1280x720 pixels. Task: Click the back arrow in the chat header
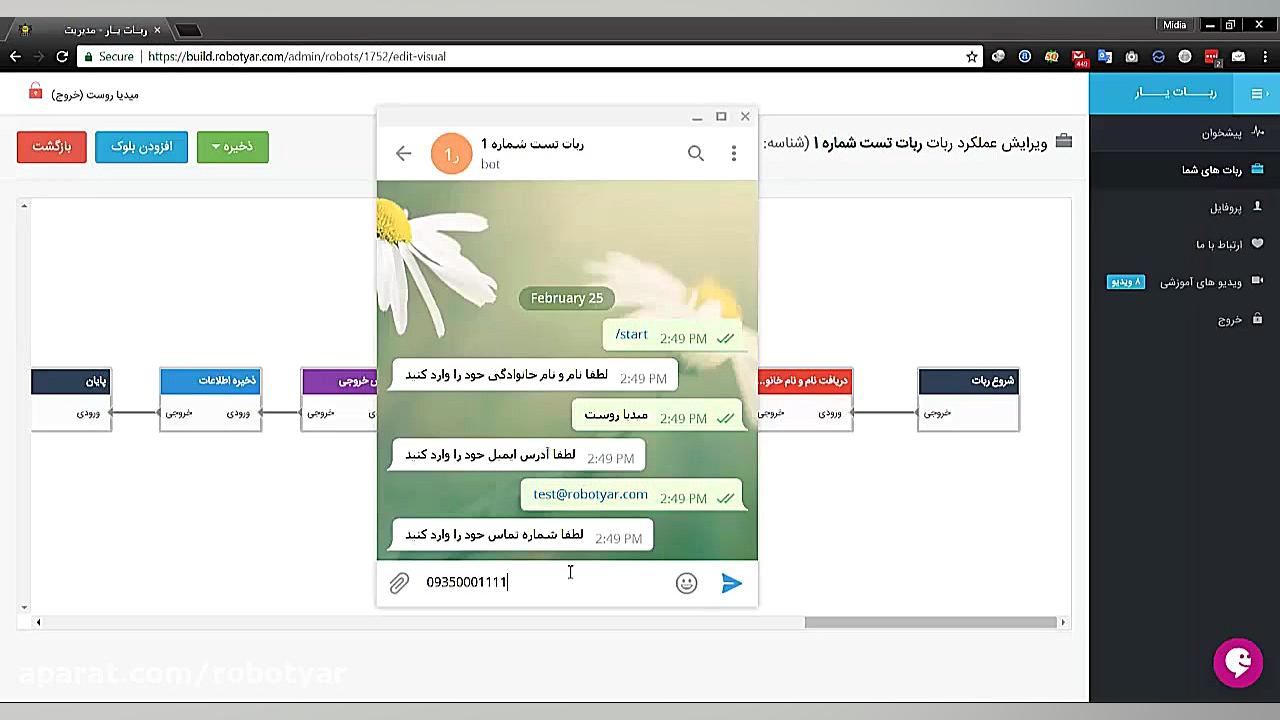(403, 153)
